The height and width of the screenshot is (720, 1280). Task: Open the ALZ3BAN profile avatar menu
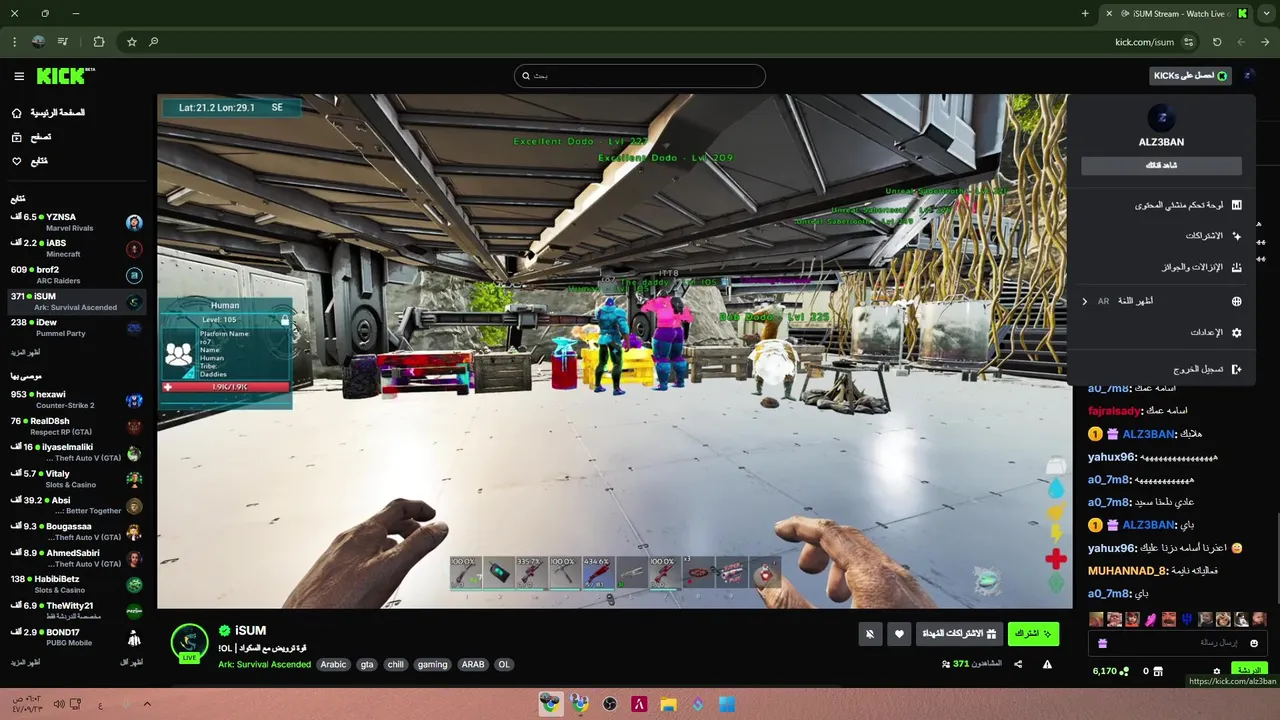click(1248, 76)
